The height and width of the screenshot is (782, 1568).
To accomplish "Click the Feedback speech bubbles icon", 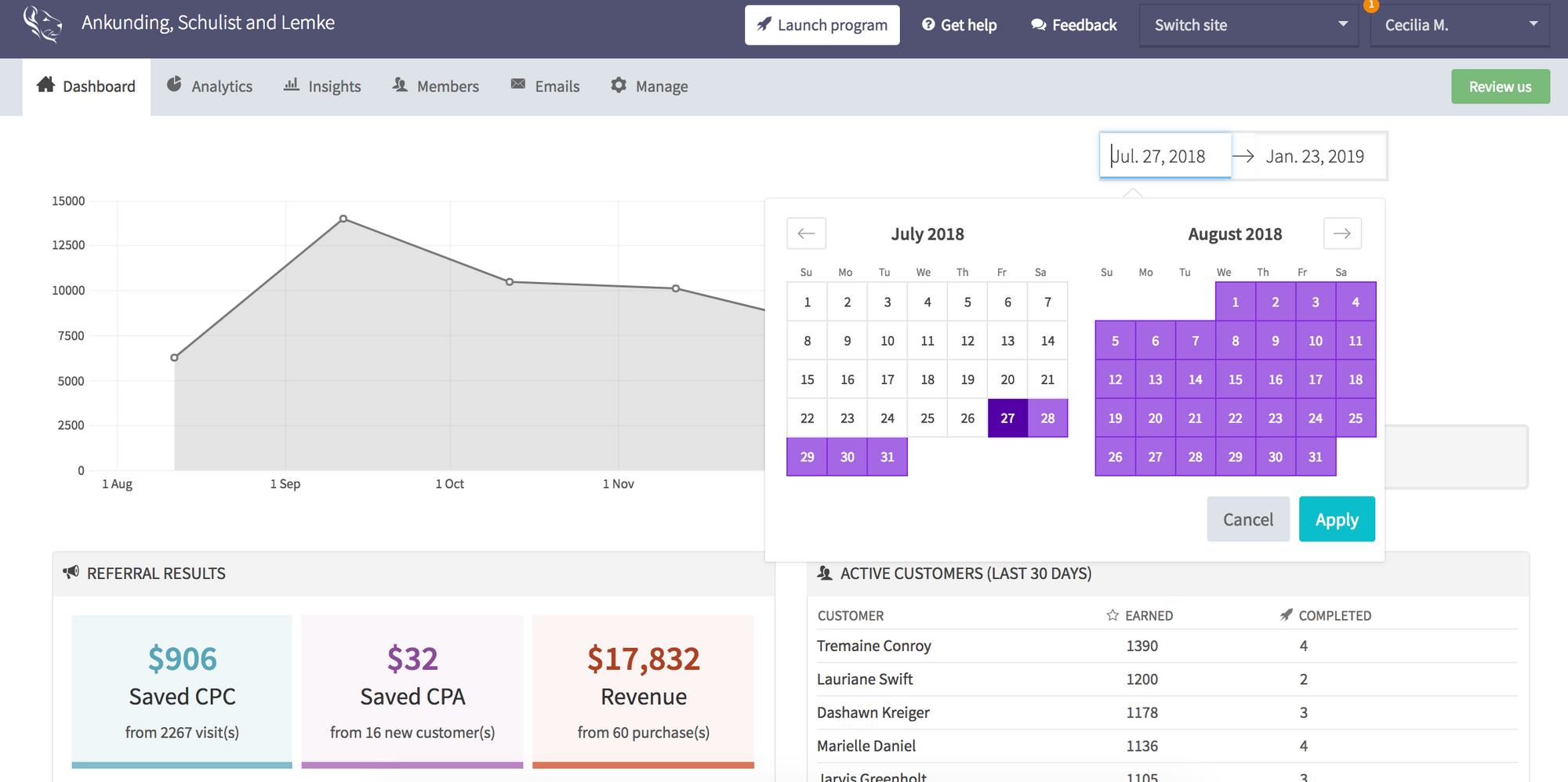I will [x=1039, y=25].
